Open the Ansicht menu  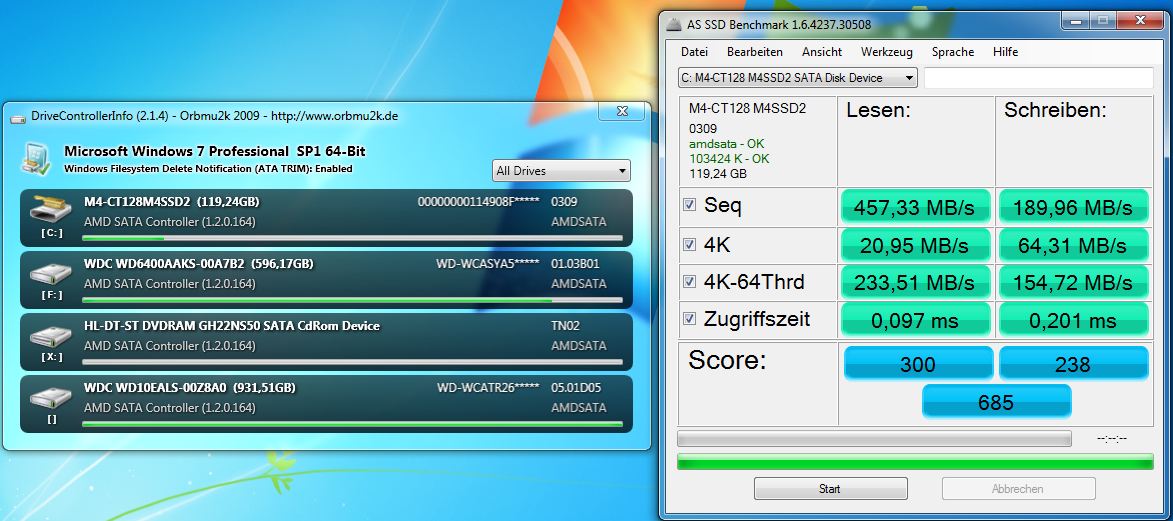822,52
